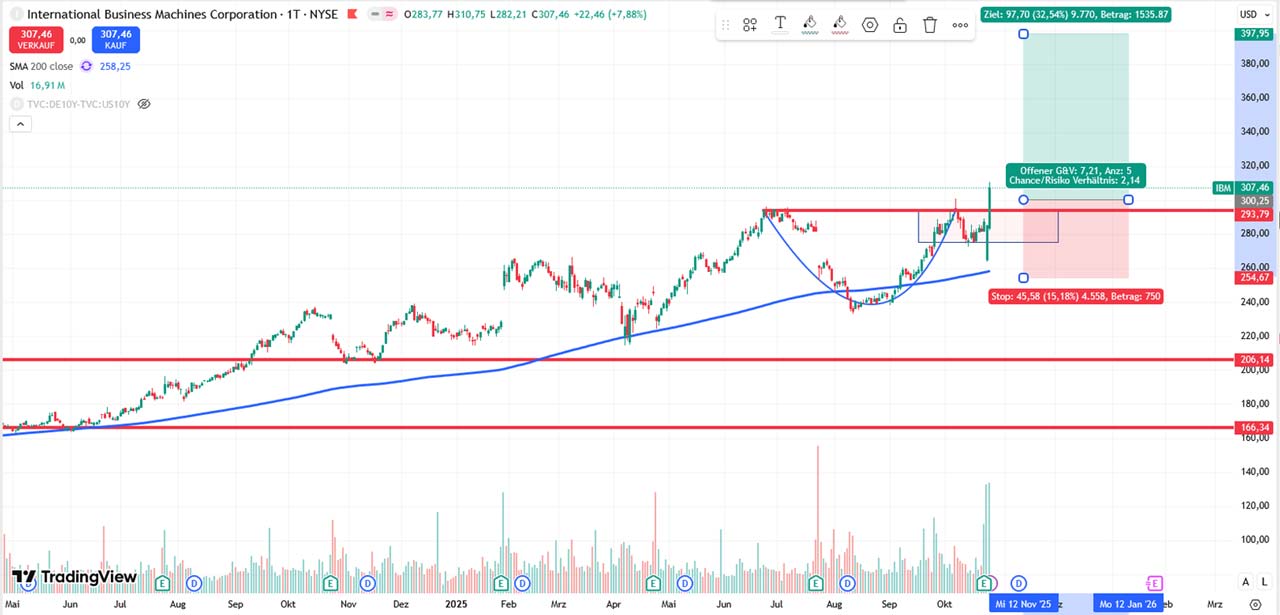Click the background fill color tool with green underline
Screen dimensions: 1280x615
tap(810, 24)
